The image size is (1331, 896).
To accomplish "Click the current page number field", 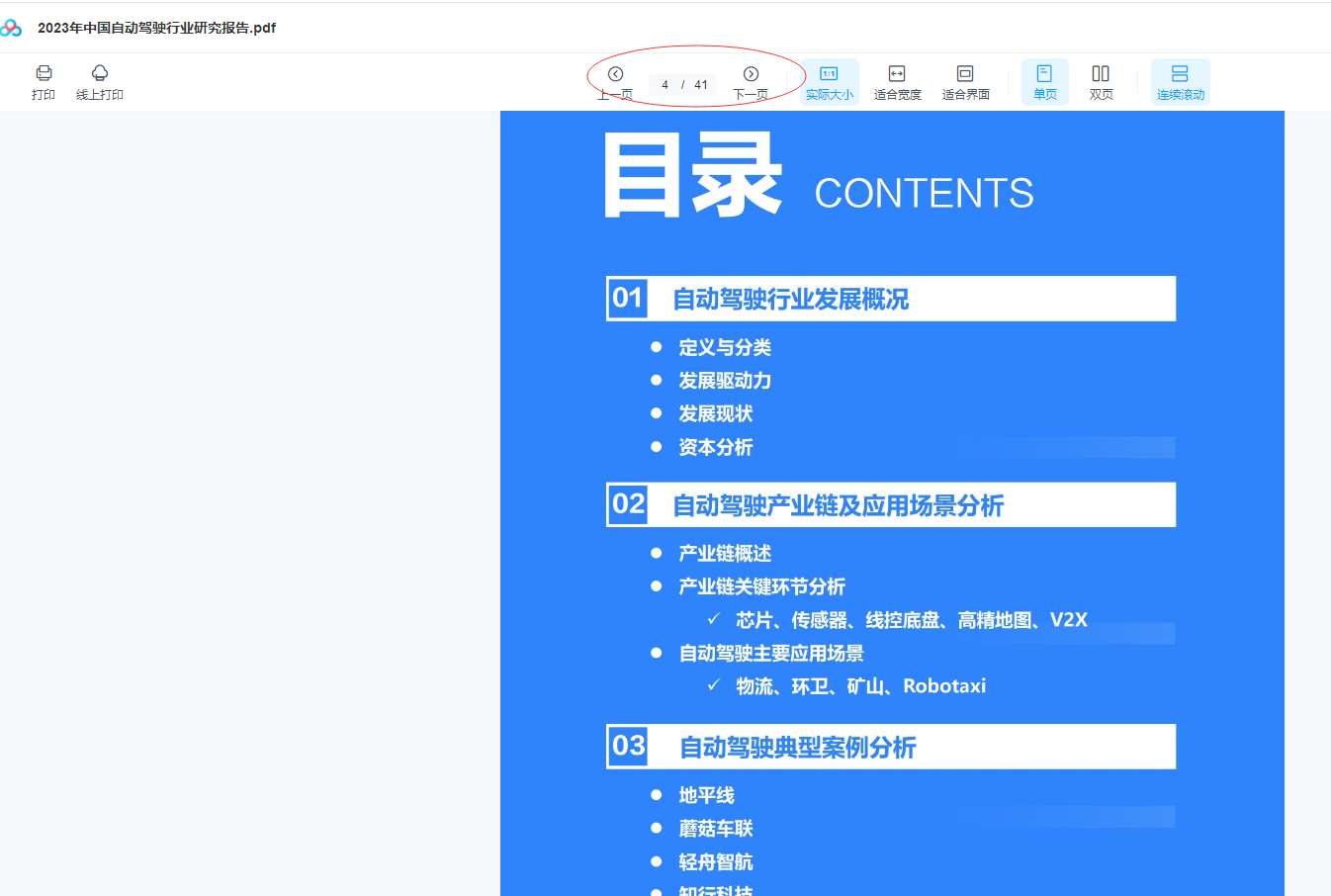I will [665, 85].
